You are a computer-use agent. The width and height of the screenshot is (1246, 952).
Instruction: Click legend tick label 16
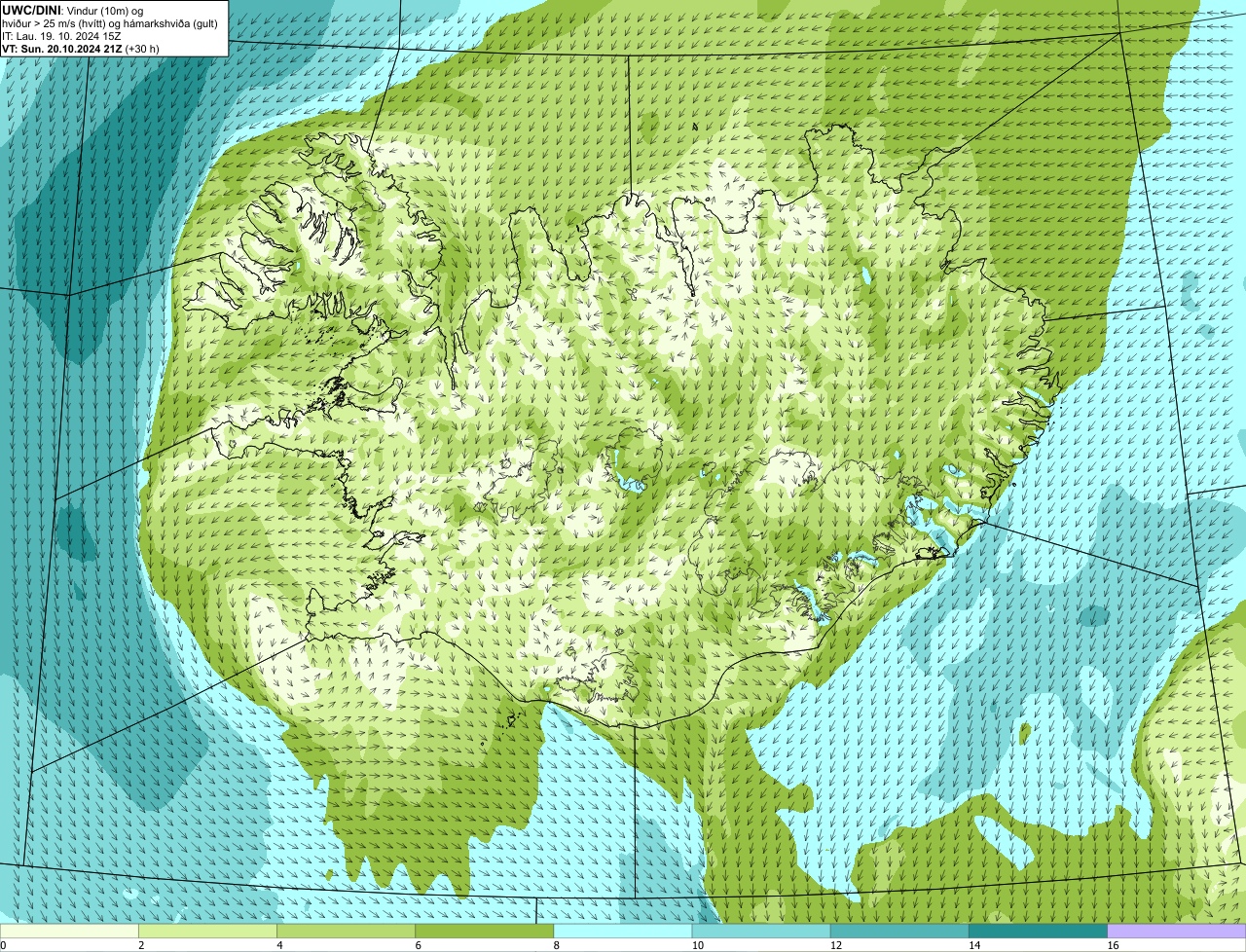1113,945
